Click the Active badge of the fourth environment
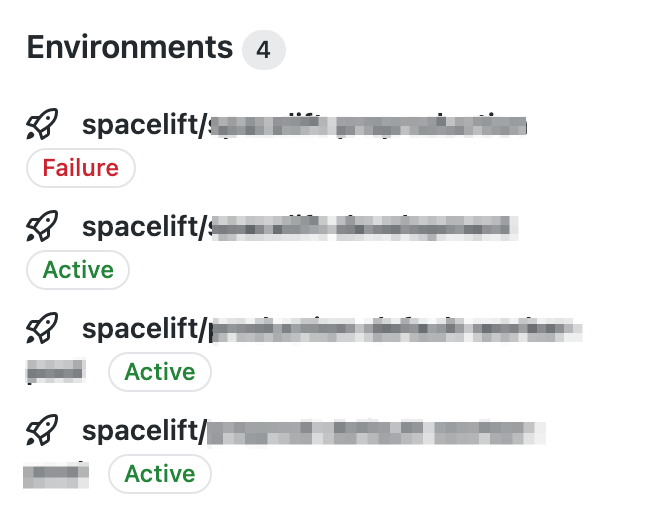646x522 pixels. pos(160,474)
